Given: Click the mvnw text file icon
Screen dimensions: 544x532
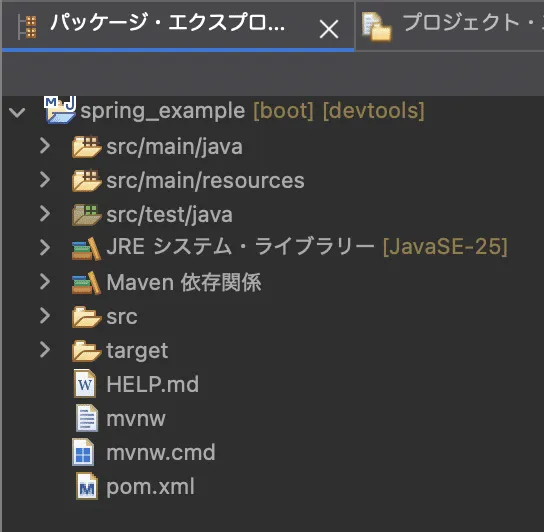Looking at the screenshot, I should pos(86,418).
